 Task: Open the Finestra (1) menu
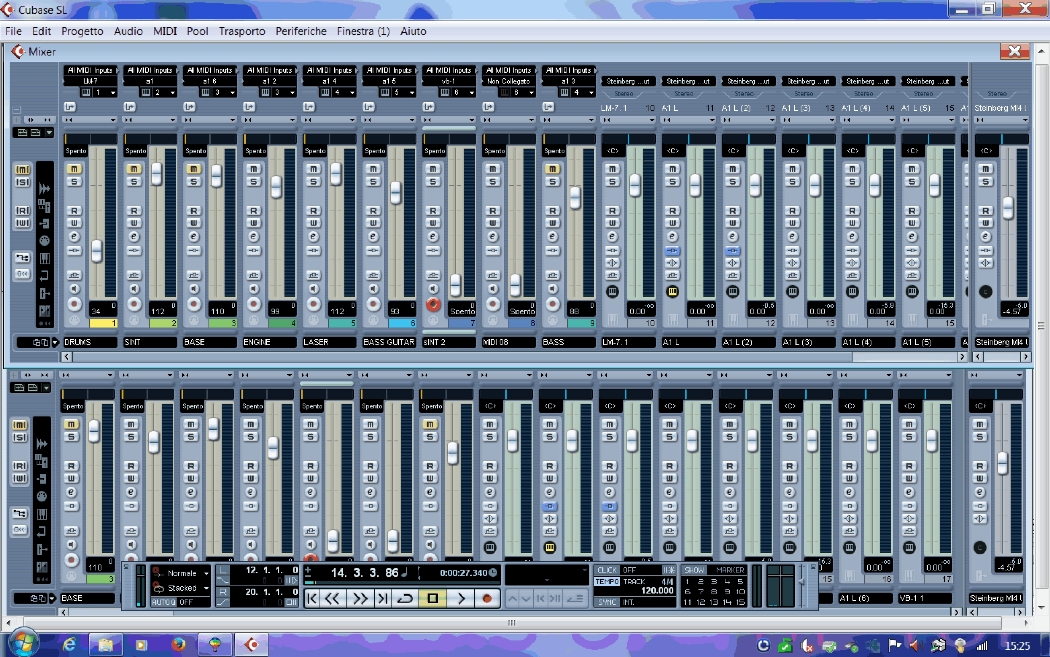click(363, 31)
